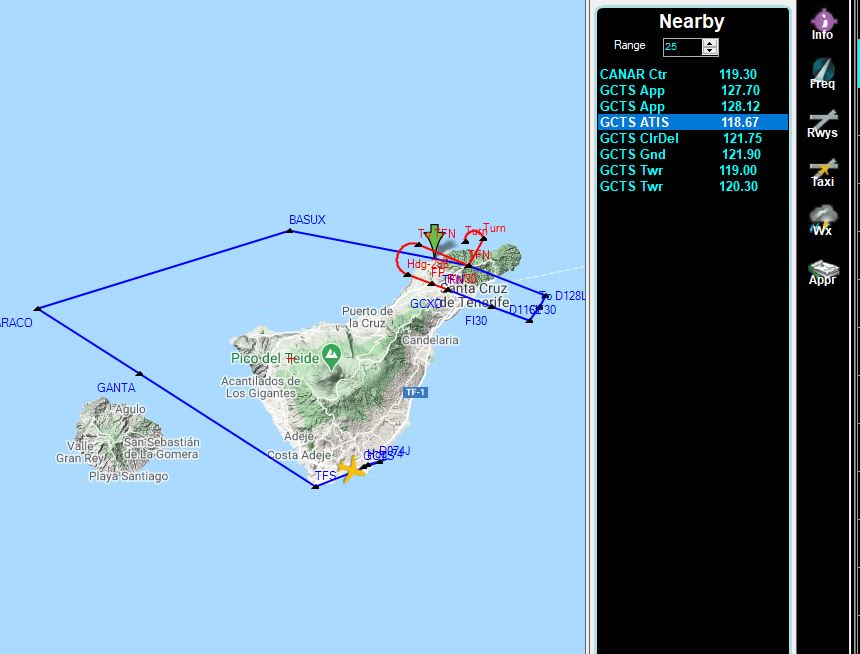Click the Costa Adeje label
The image size is (860, 654).
tap(299, 455)
